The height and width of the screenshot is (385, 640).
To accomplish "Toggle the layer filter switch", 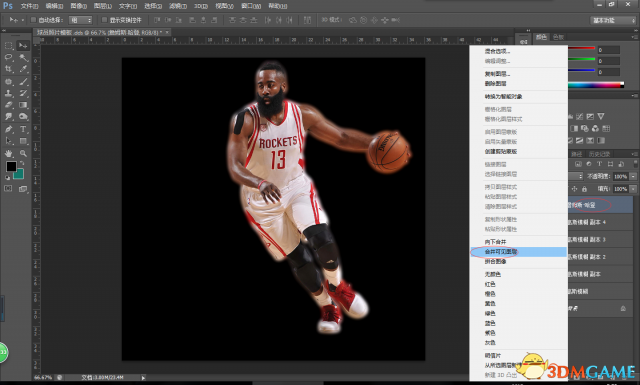I will tap(635, 164).
